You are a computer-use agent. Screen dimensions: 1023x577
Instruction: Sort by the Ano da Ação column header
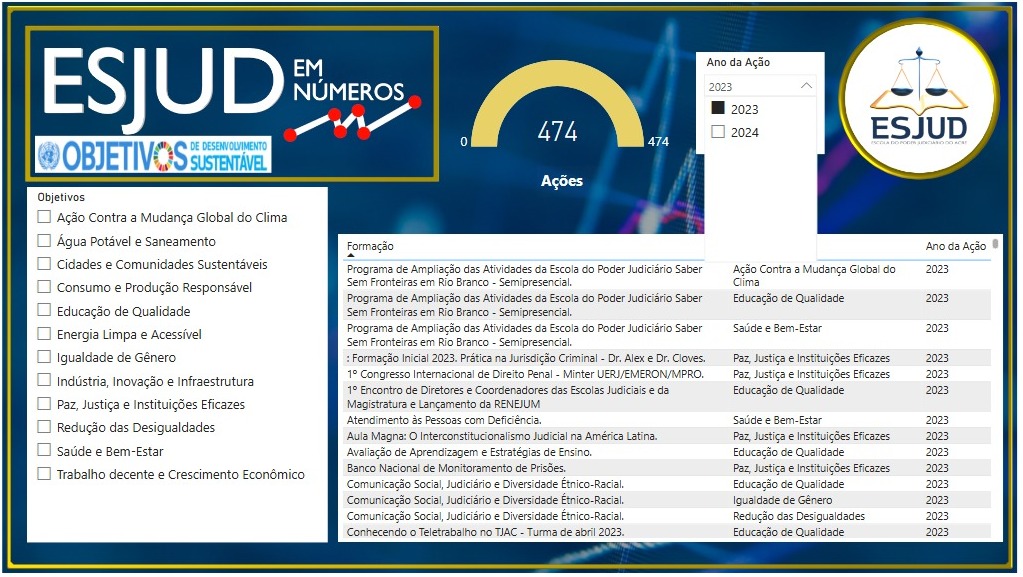point(955,246)
